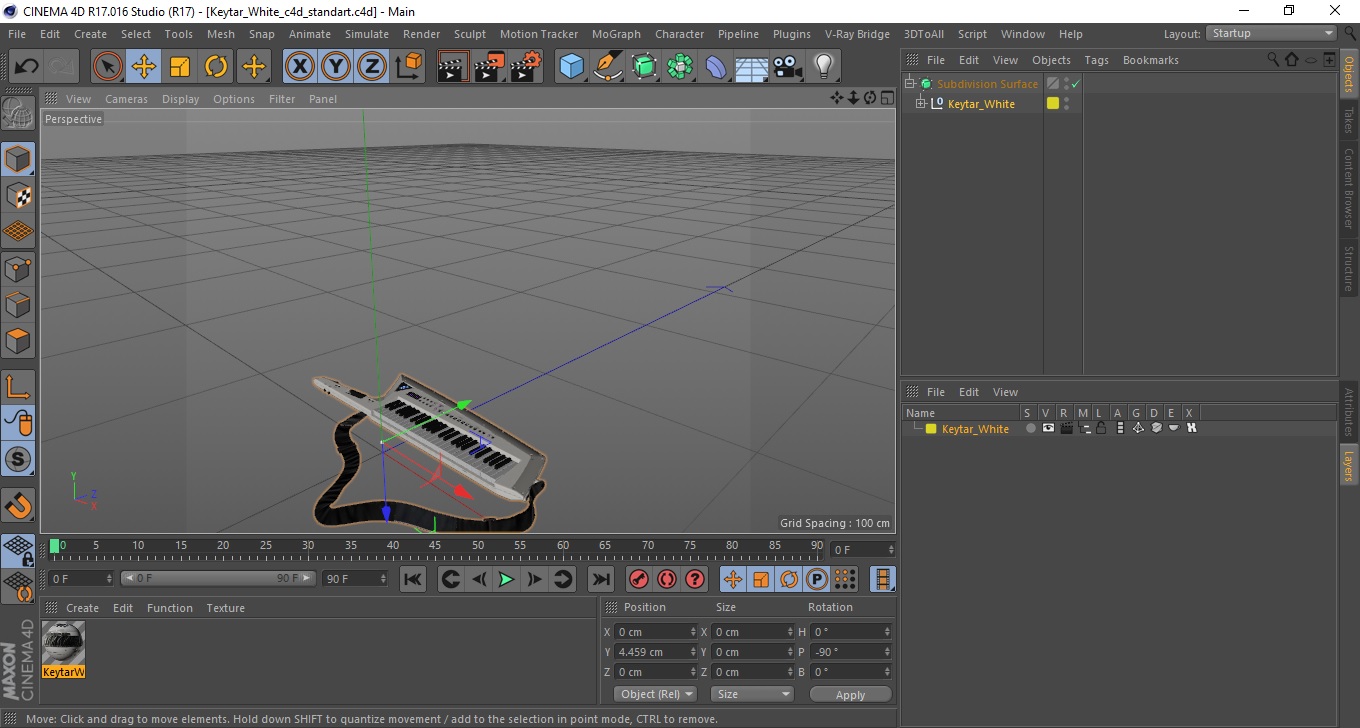This screenshot has width=1360, height=728.
Task: Click Make Editable icon in left toolbar
Action: coord(18,114)
